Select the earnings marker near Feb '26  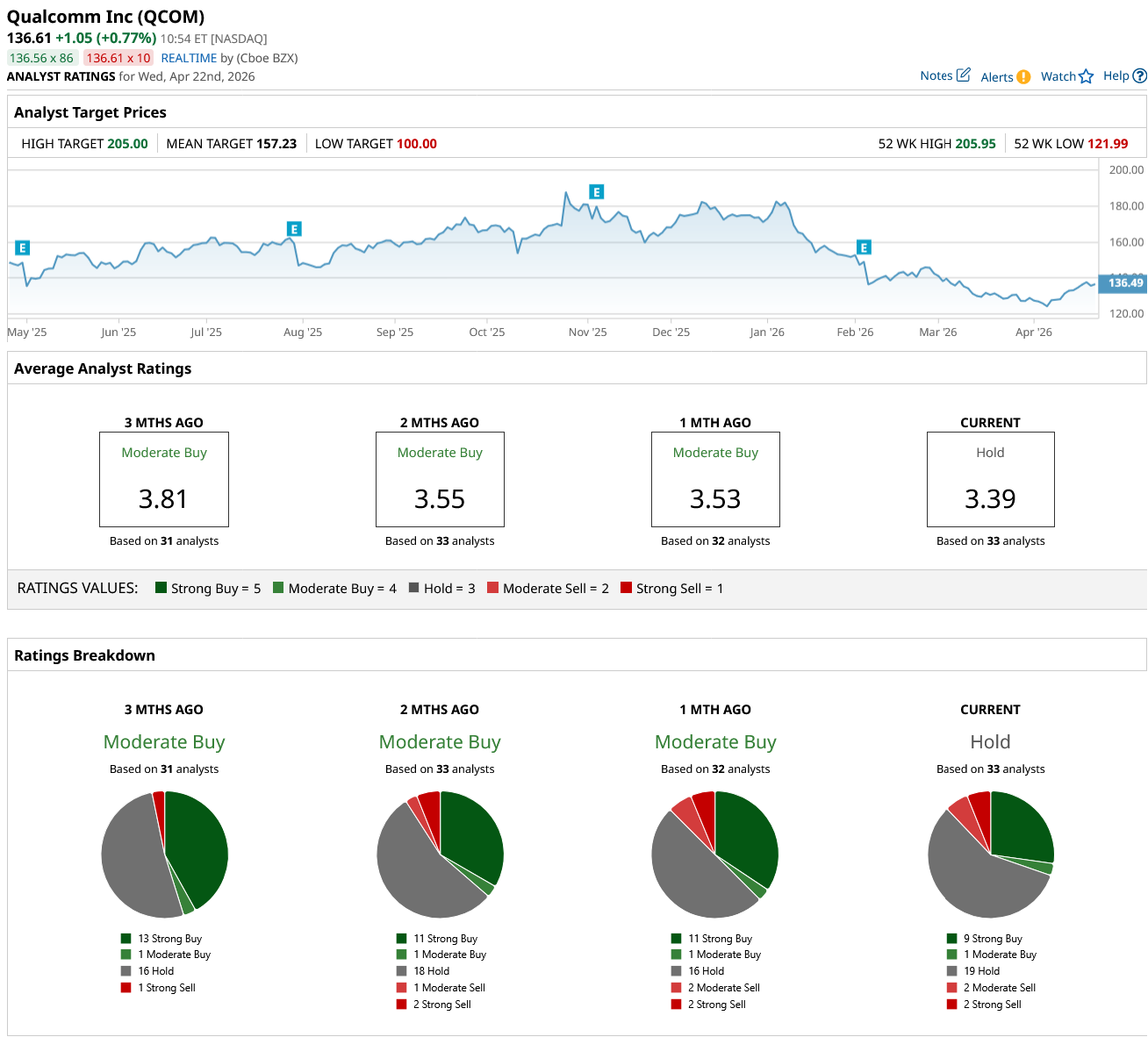(864, 247)
